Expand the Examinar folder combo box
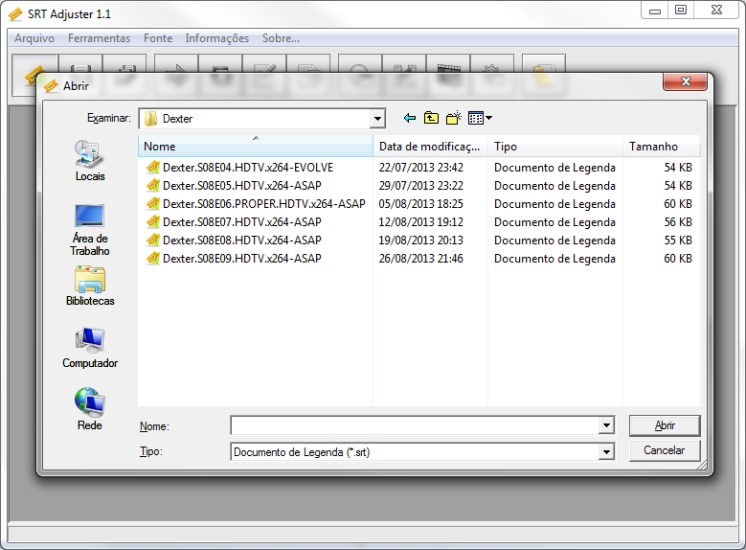 point(377,118)
